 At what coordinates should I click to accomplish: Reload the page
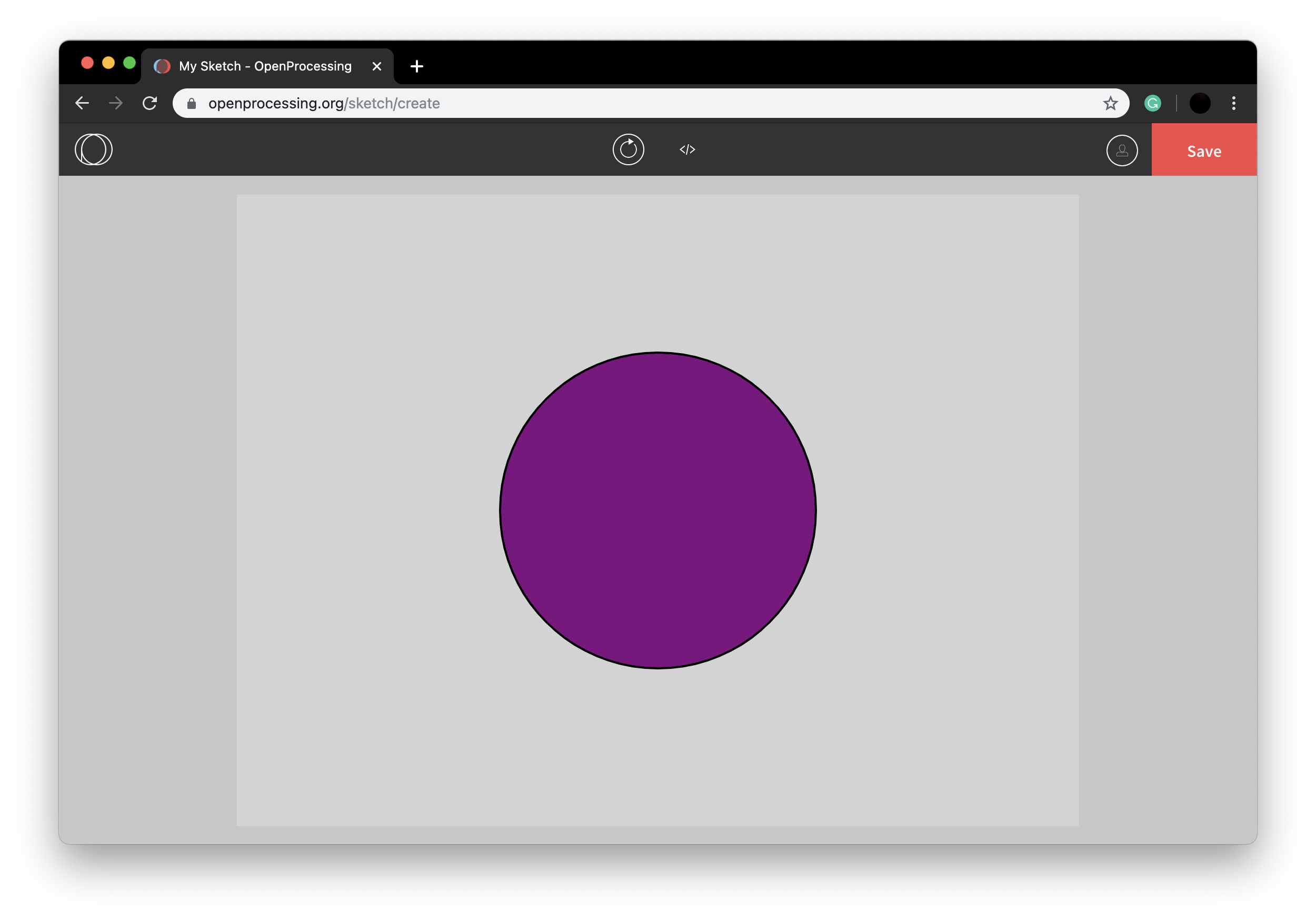pos(149,103)
